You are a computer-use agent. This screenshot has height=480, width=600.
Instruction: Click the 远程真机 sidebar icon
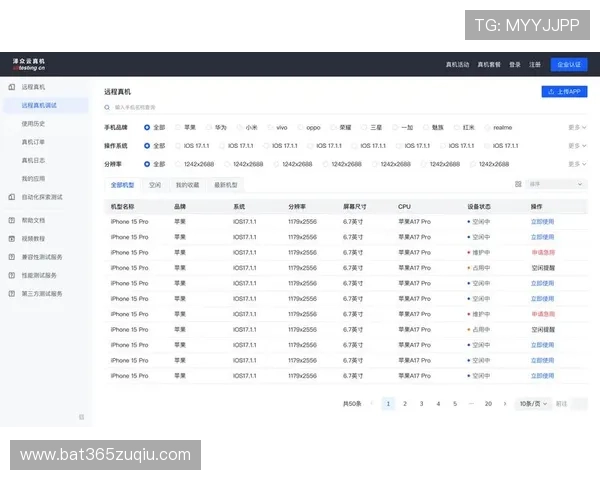[11, 88]
